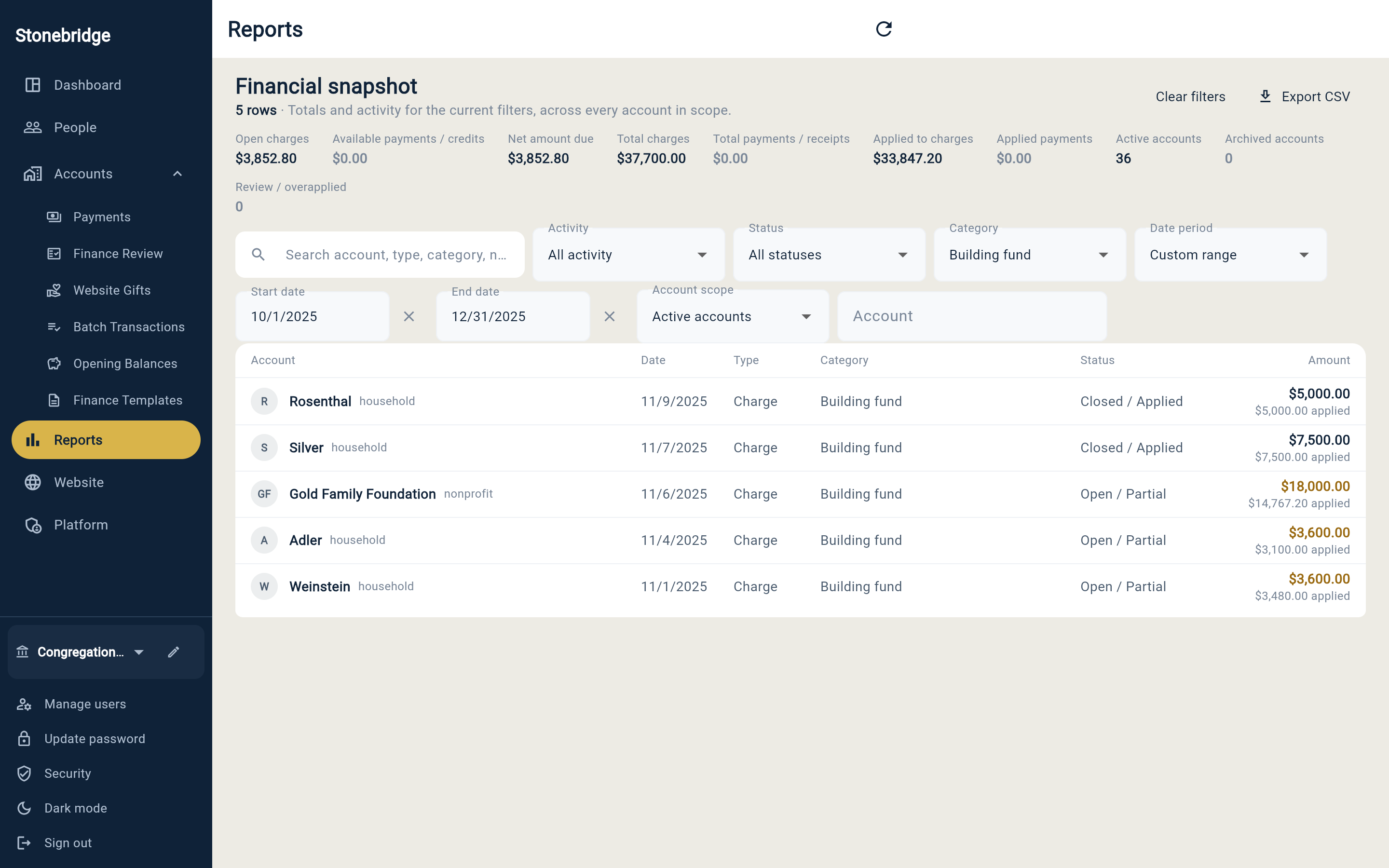Image resolution: width=1389 pixels, height=868 pixels.
Task: Collapse the Accounts sidebar group
Action: coord(177,174)
